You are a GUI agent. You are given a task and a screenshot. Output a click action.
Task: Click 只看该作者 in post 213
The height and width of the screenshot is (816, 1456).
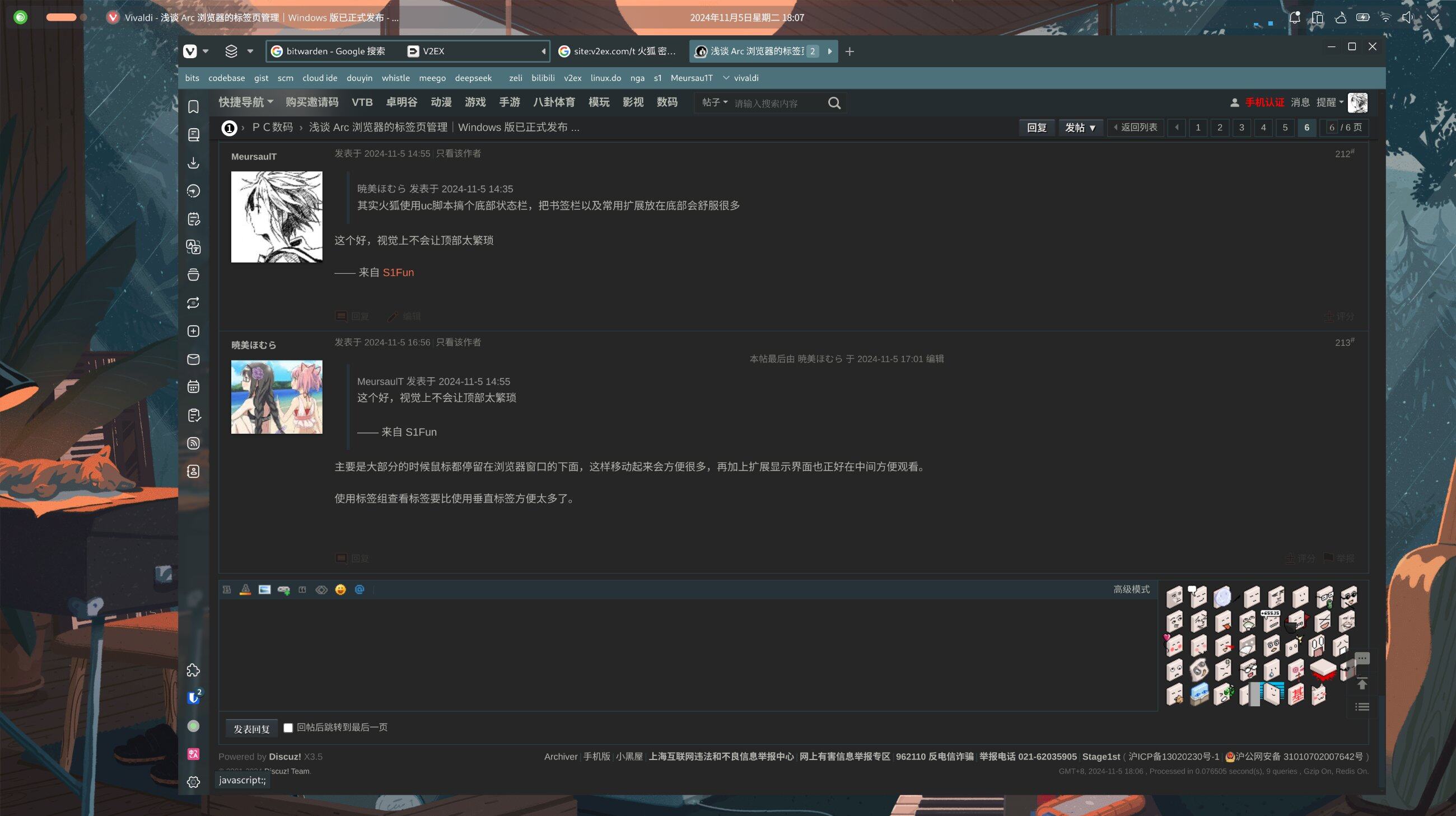pos(459,342)
